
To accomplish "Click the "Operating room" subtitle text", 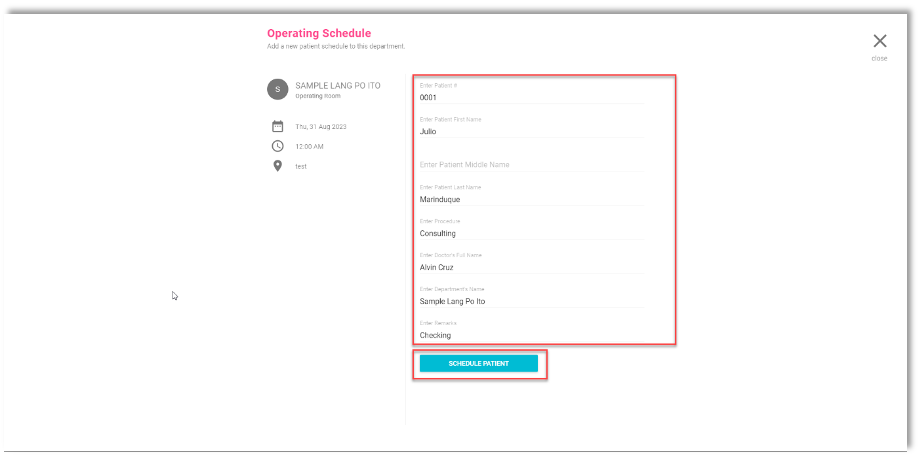I will point(320,96).
